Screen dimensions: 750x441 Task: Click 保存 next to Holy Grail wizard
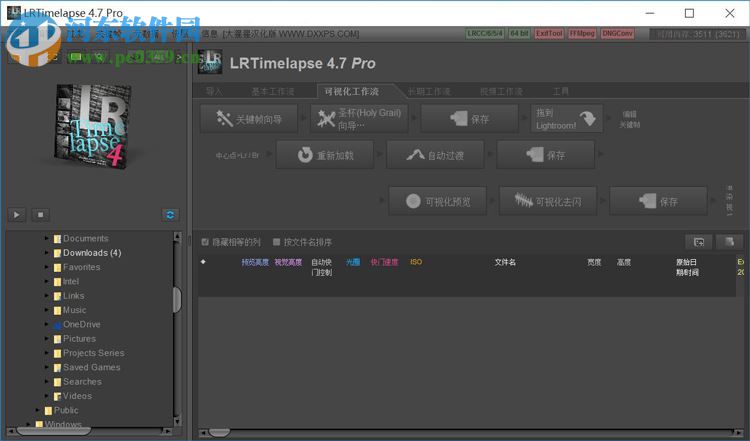(x=469, y=119)
